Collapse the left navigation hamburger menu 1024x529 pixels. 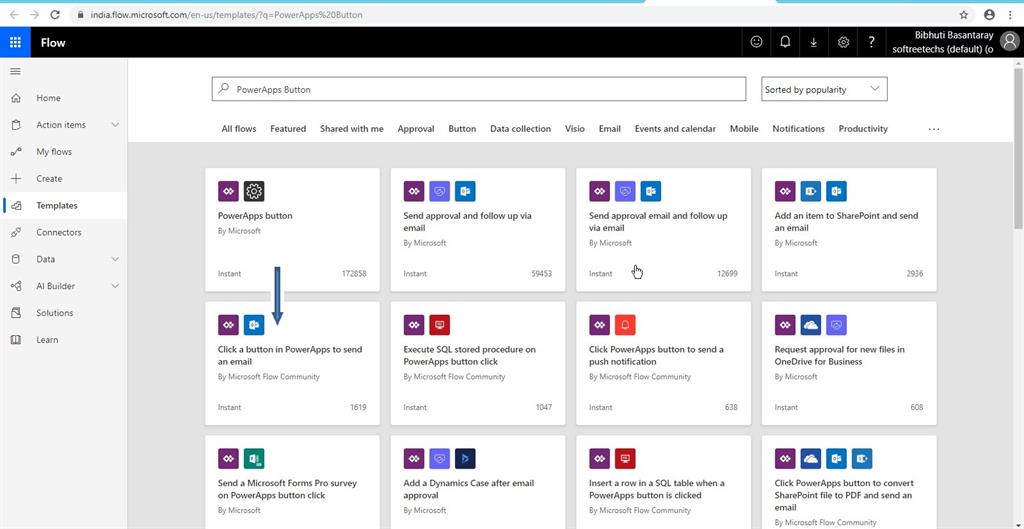(15, 71)
